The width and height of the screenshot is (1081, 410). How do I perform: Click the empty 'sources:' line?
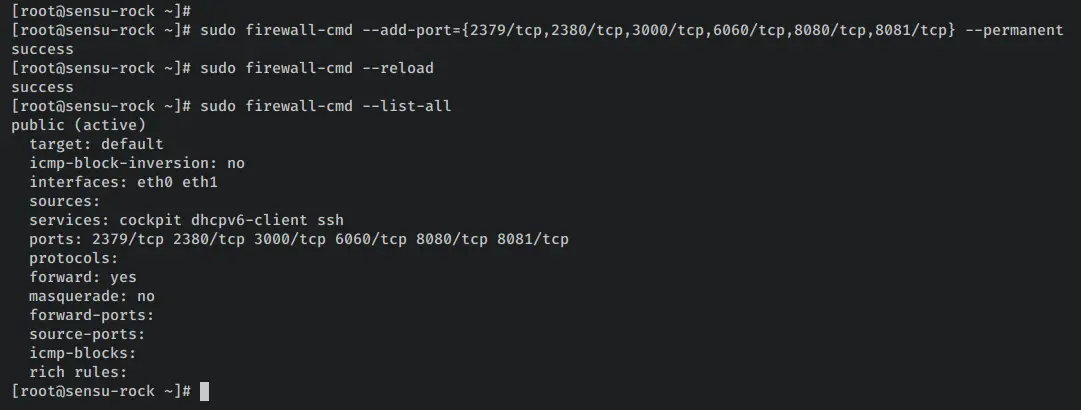click(x=65, y=201)
